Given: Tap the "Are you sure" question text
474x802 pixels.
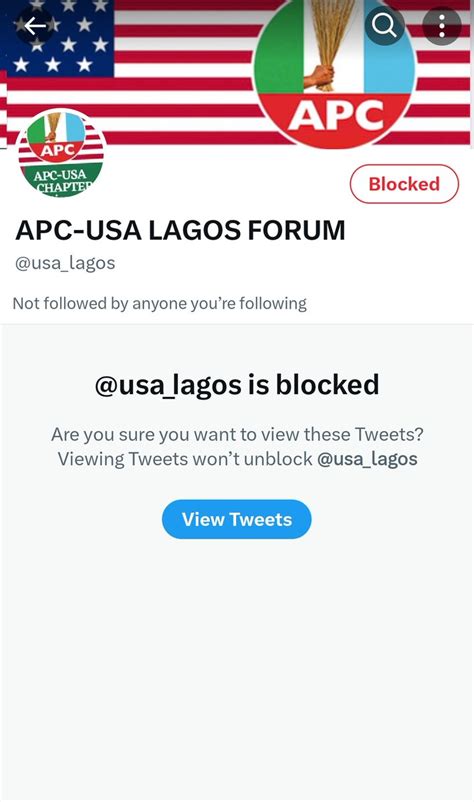Looking at the screenshot, I should click(237, 434).
